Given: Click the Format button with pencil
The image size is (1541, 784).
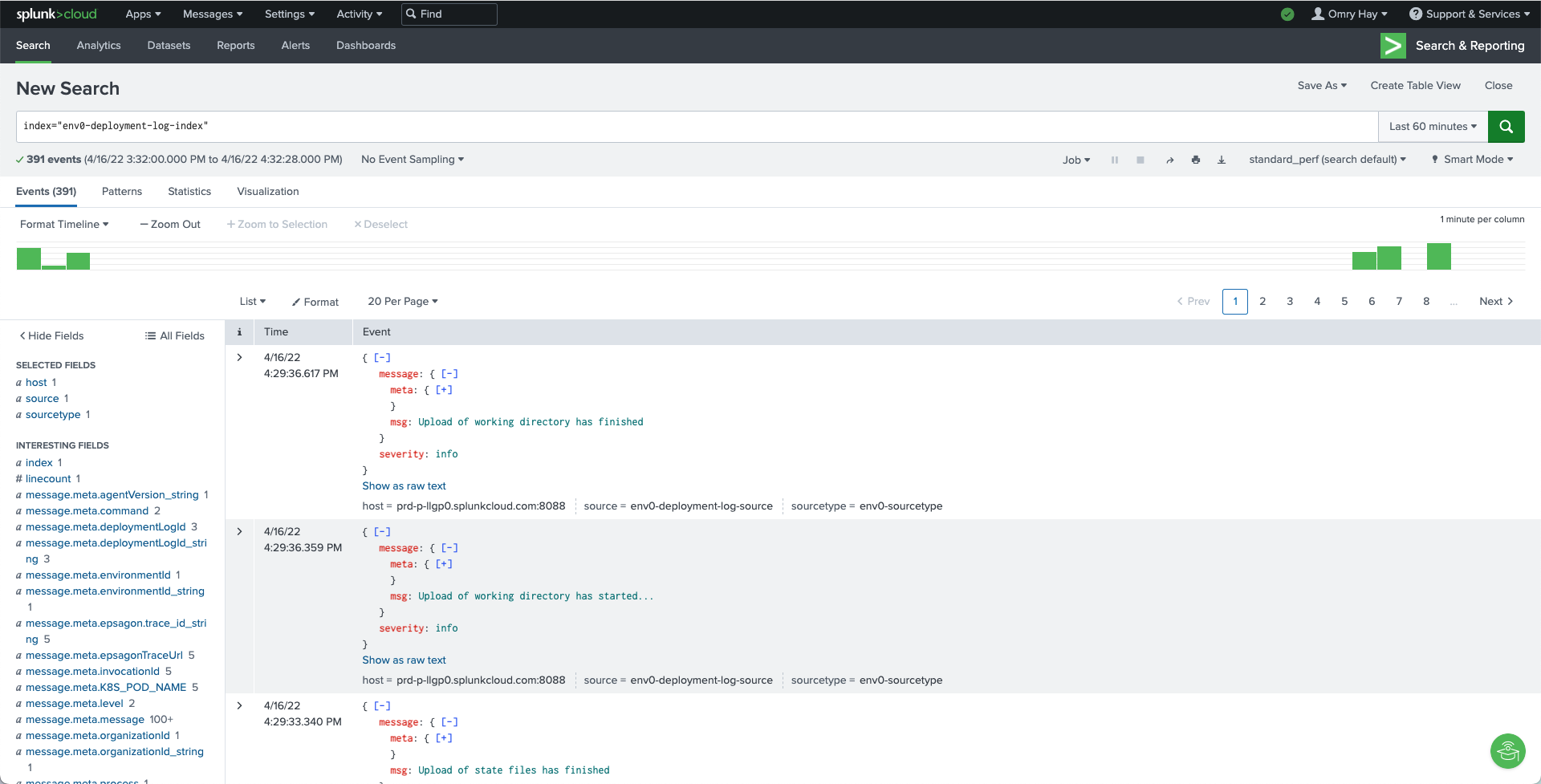Looking at the screenshot, I should pos(315,303).
